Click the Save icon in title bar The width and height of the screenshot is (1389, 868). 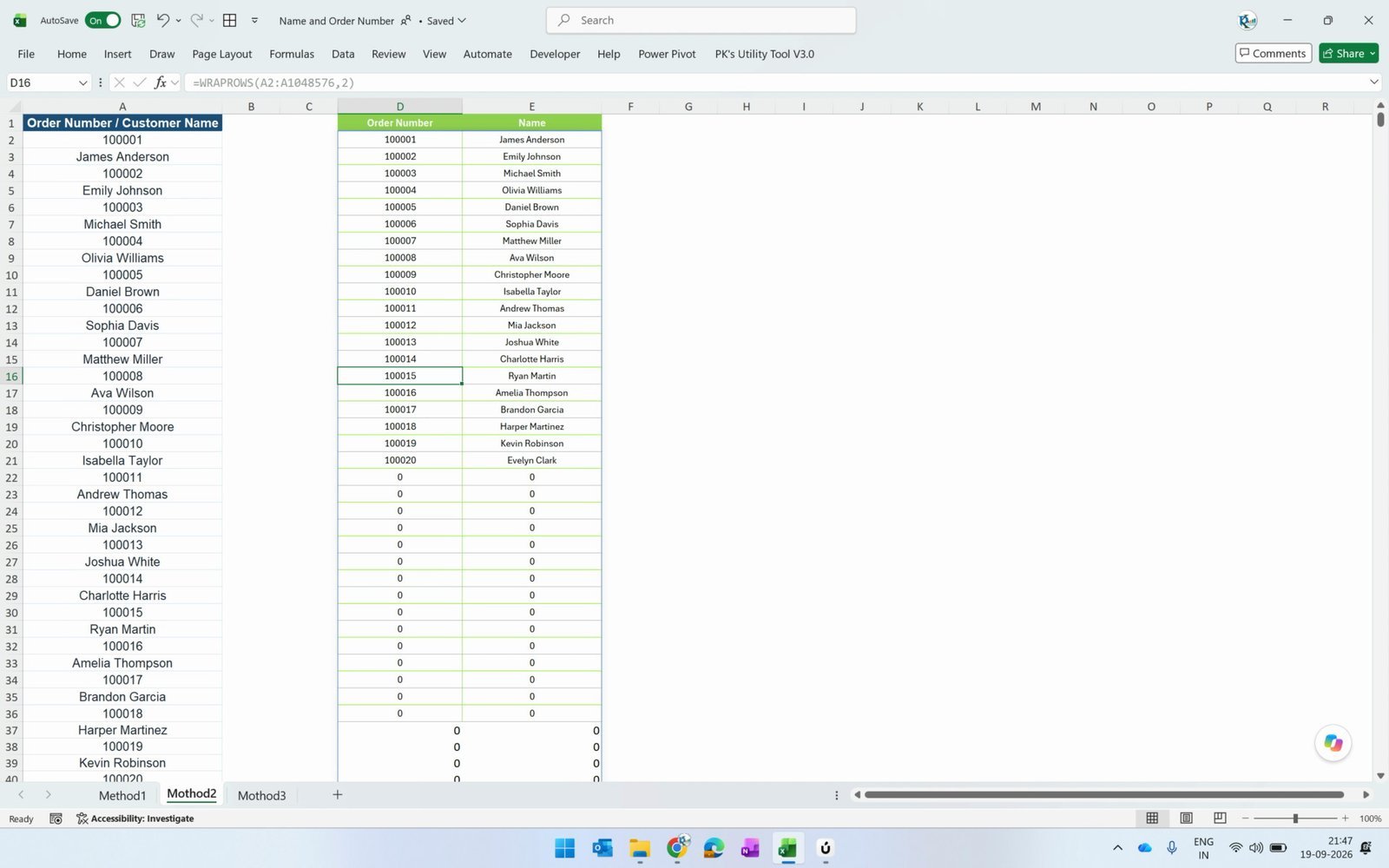pos(138,20)
